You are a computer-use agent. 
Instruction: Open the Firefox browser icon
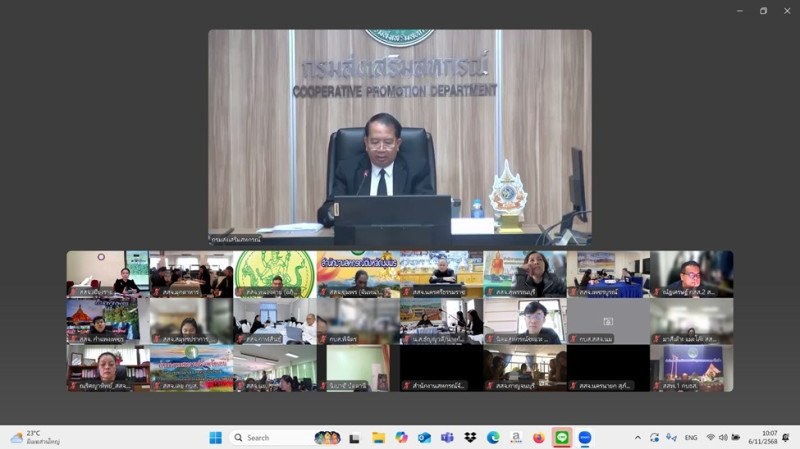539,438
